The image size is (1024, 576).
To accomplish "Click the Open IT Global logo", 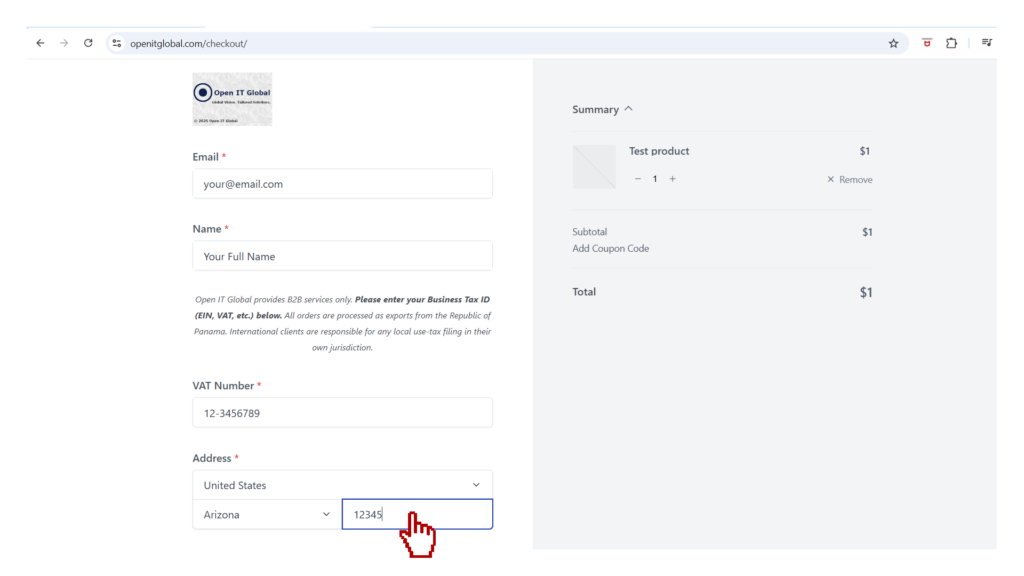I will click(232, 99).
